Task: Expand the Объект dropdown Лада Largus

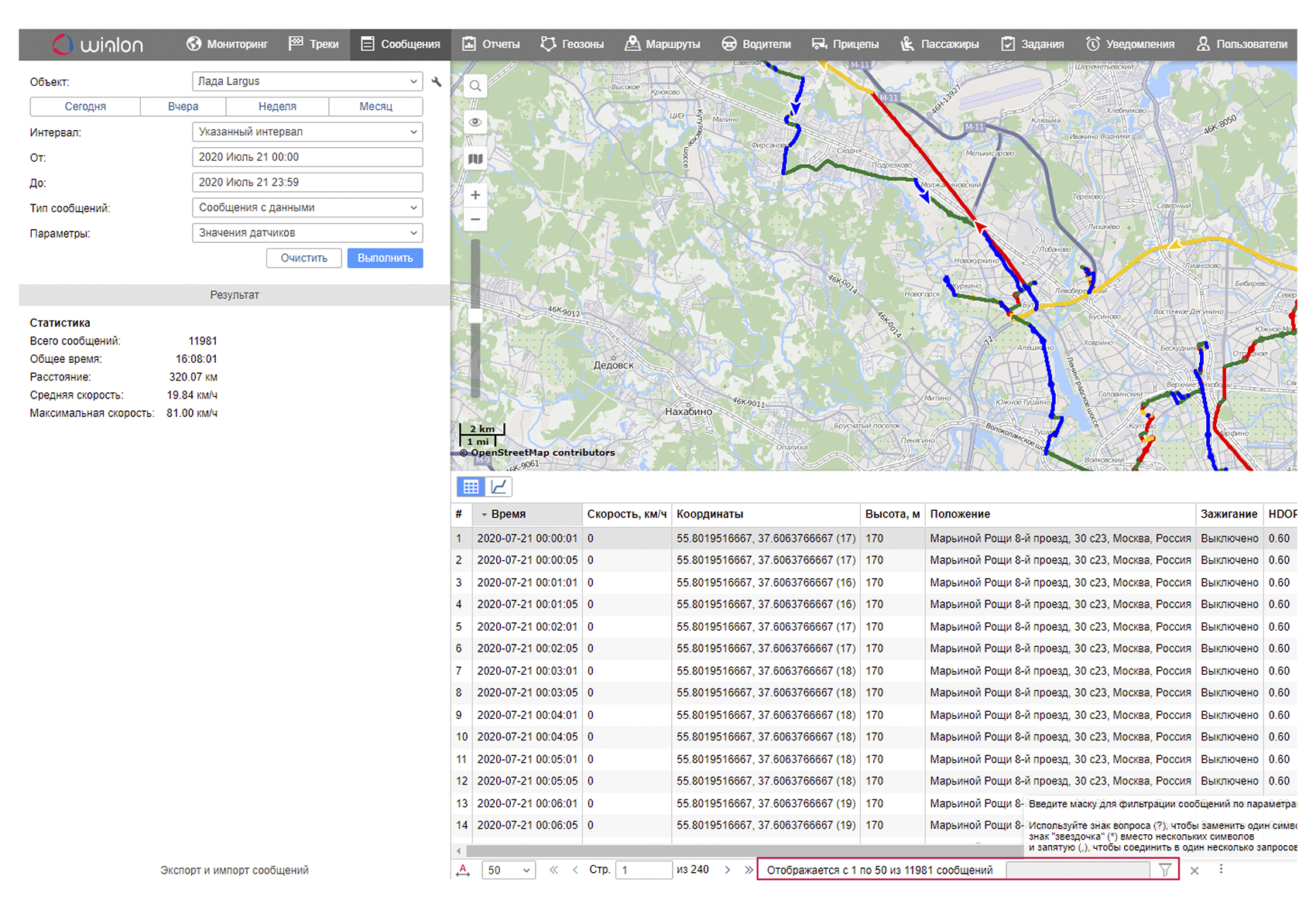Action: [x=307, y=81]
